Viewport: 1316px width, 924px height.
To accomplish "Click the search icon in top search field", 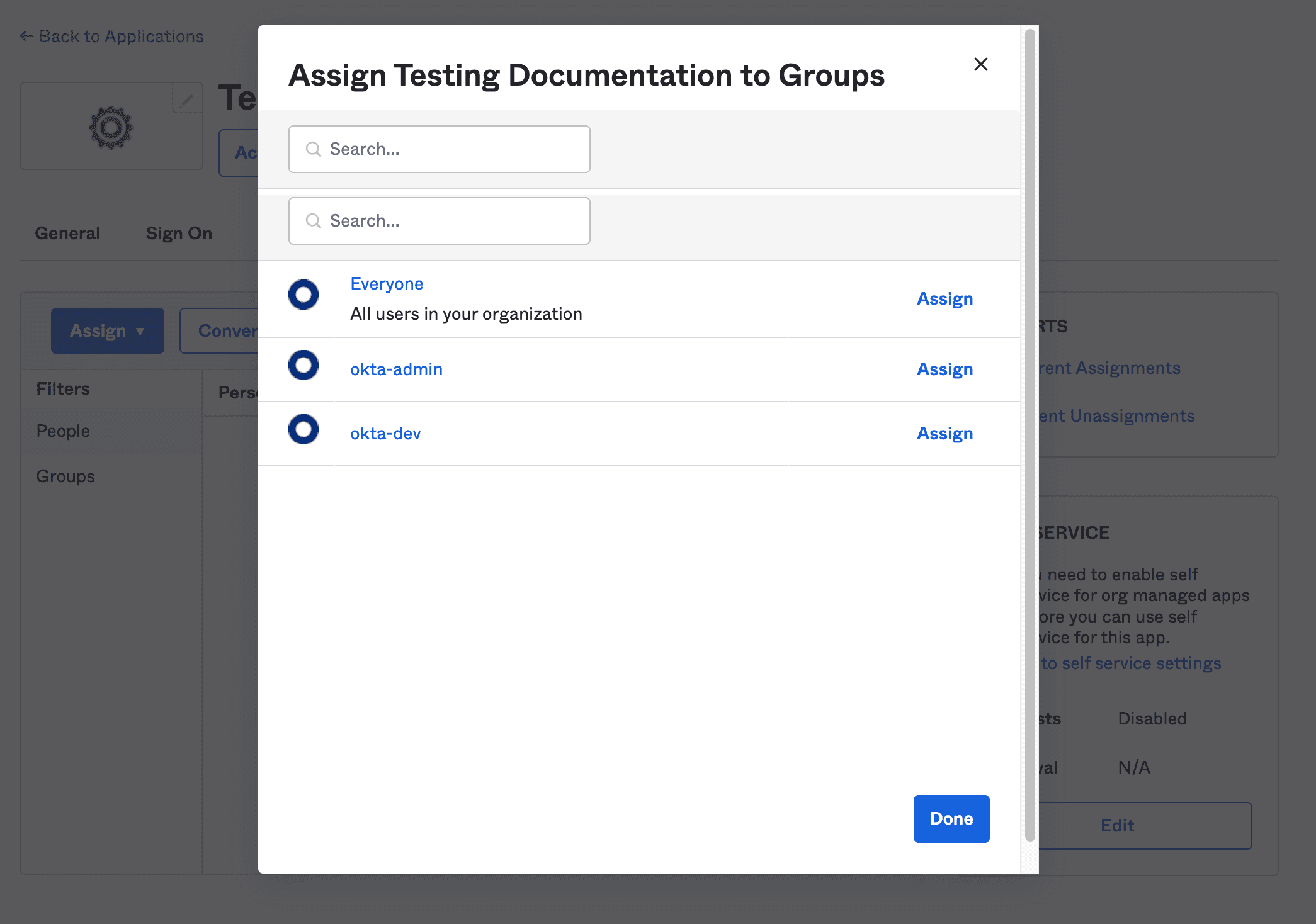I will point(314,148).
